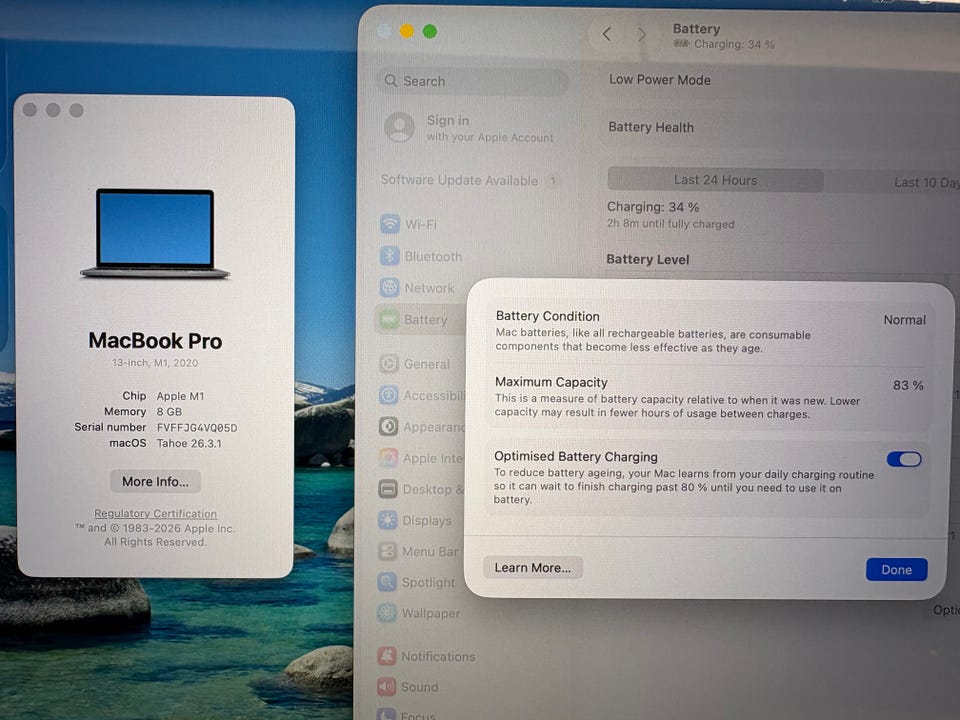Click the Apple Intelligence sidebar icon
Viewport: 960px width, 720px height.
(389, 457)
